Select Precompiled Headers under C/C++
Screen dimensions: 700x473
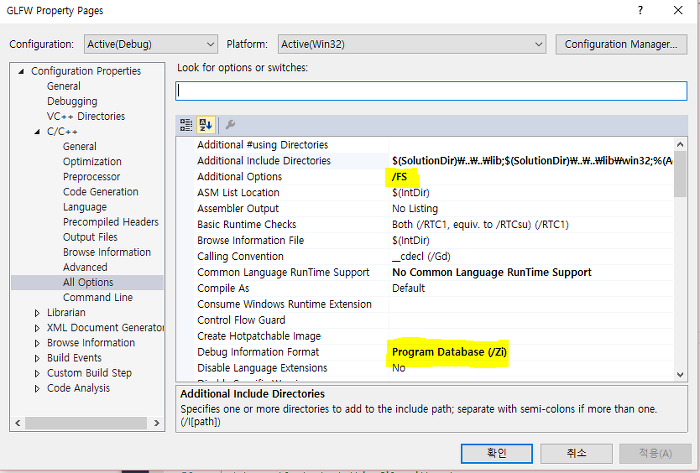click(111, 222)
